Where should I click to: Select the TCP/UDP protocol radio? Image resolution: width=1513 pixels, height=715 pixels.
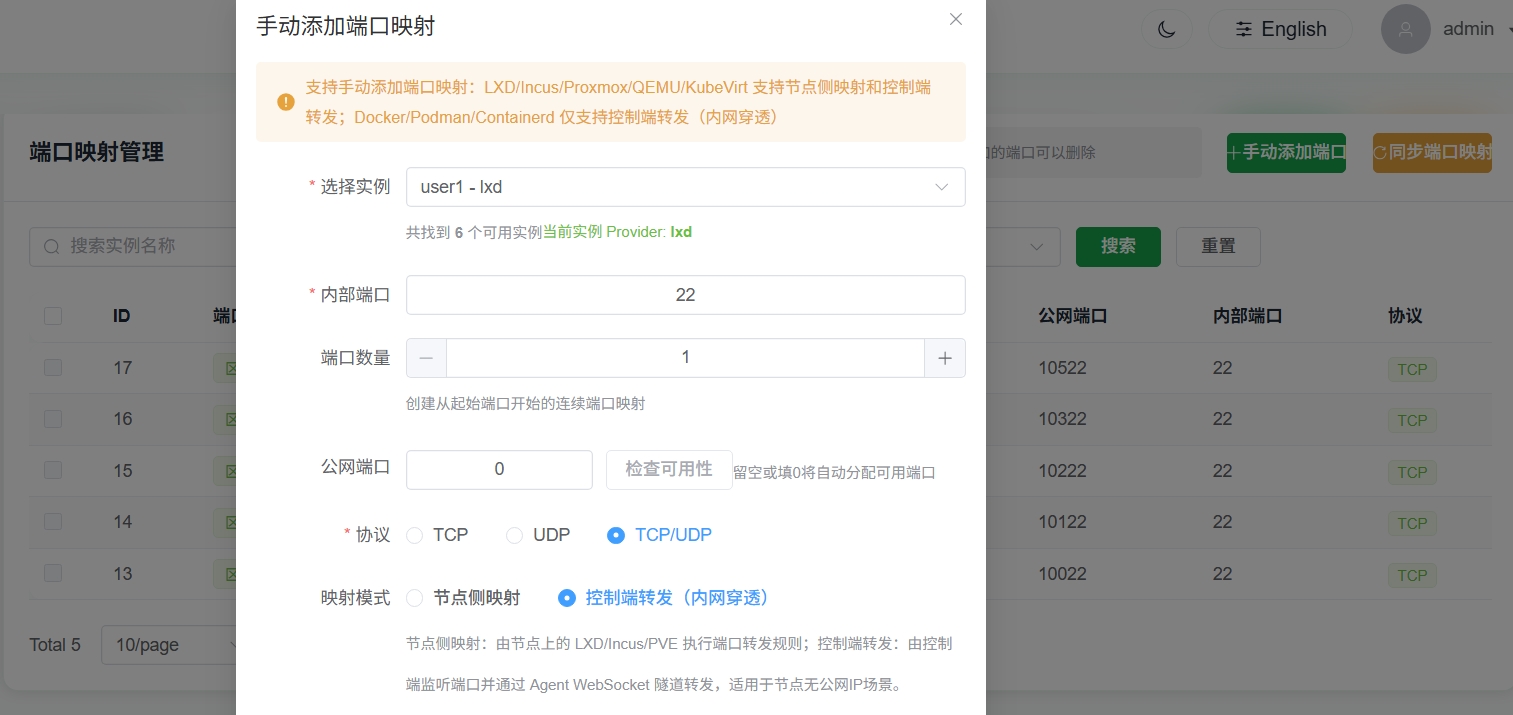click(x=660, y=535)
